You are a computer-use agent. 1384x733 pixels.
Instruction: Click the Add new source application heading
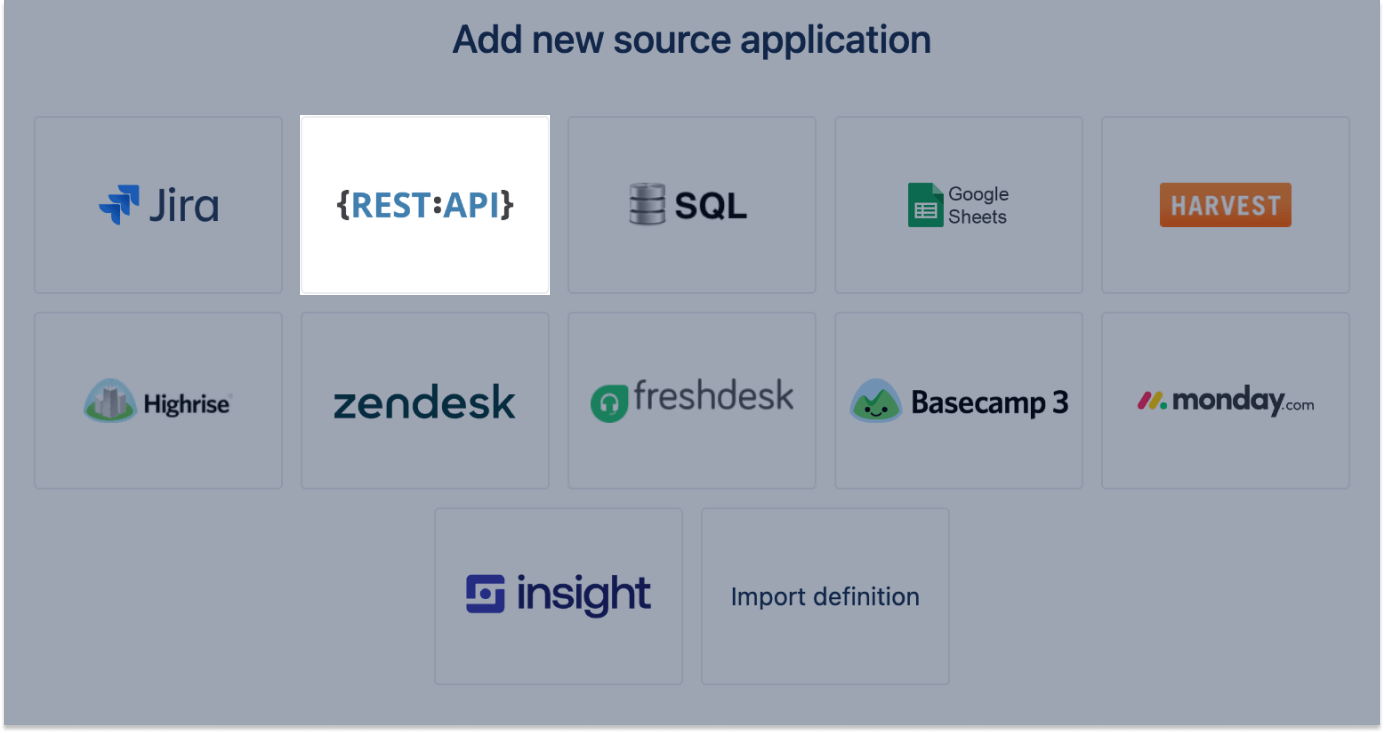692,39
